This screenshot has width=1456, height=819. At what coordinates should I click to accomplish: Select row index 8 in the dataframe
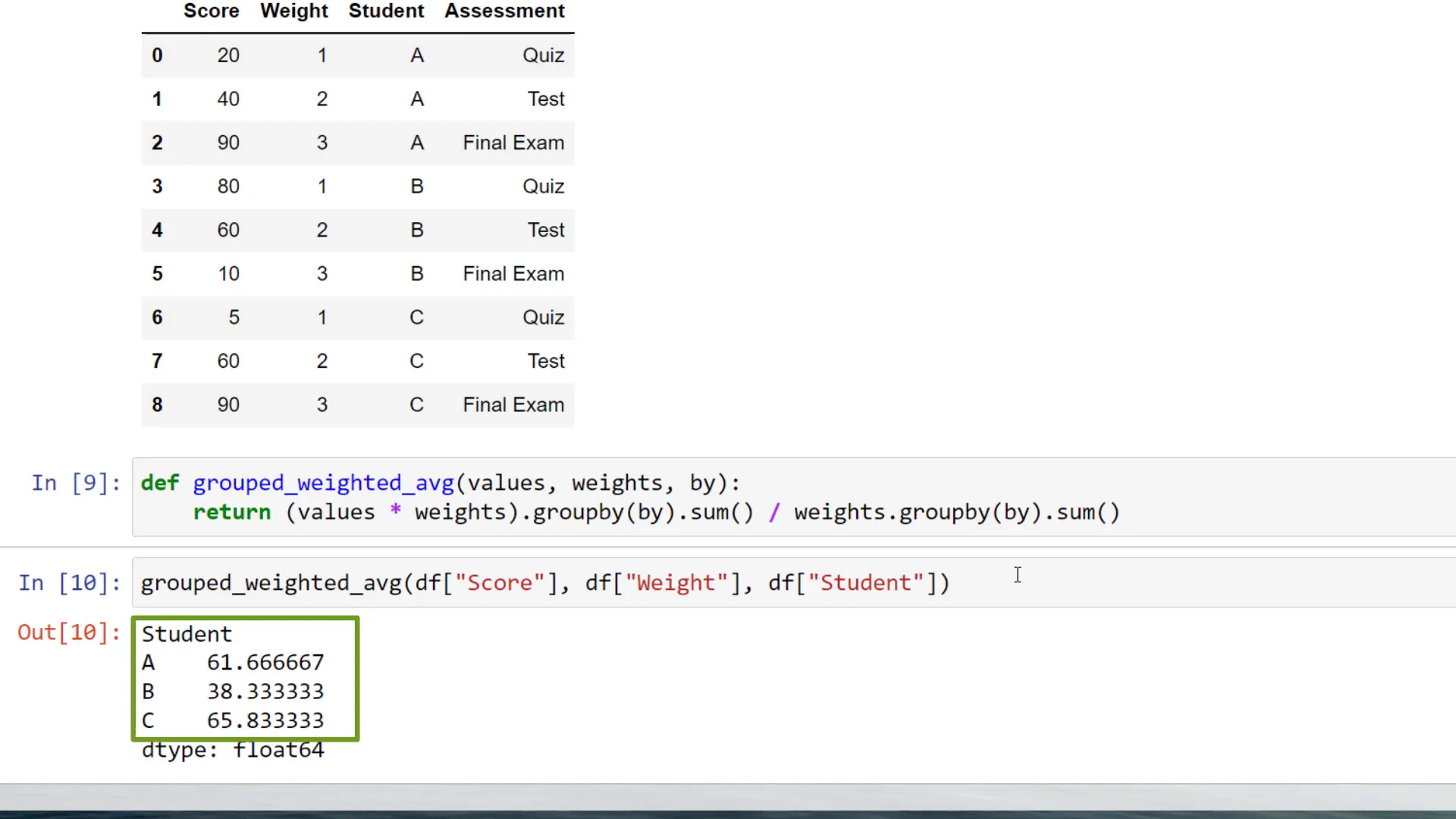point(157,404)
